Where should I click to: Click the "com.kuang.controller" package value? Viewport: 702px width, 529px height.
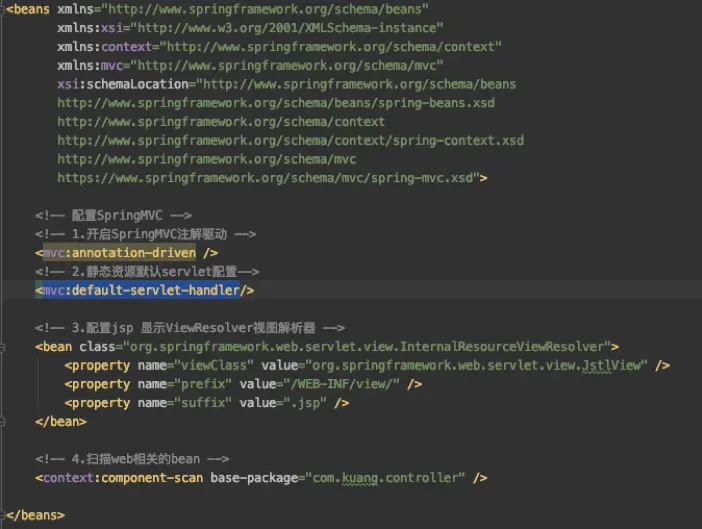click(385, 478)
